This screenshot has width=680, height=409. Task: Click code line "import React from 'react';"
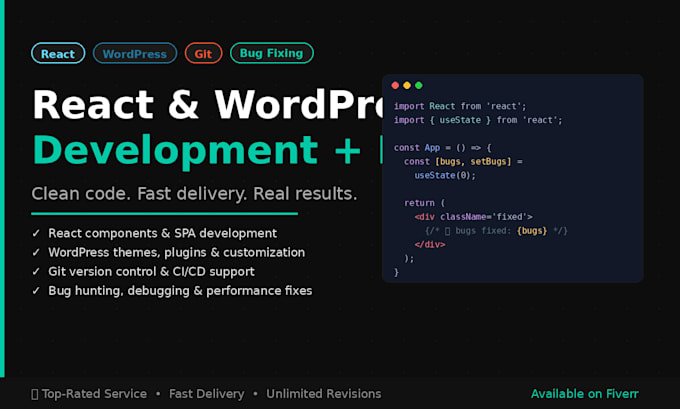point(460,106)
